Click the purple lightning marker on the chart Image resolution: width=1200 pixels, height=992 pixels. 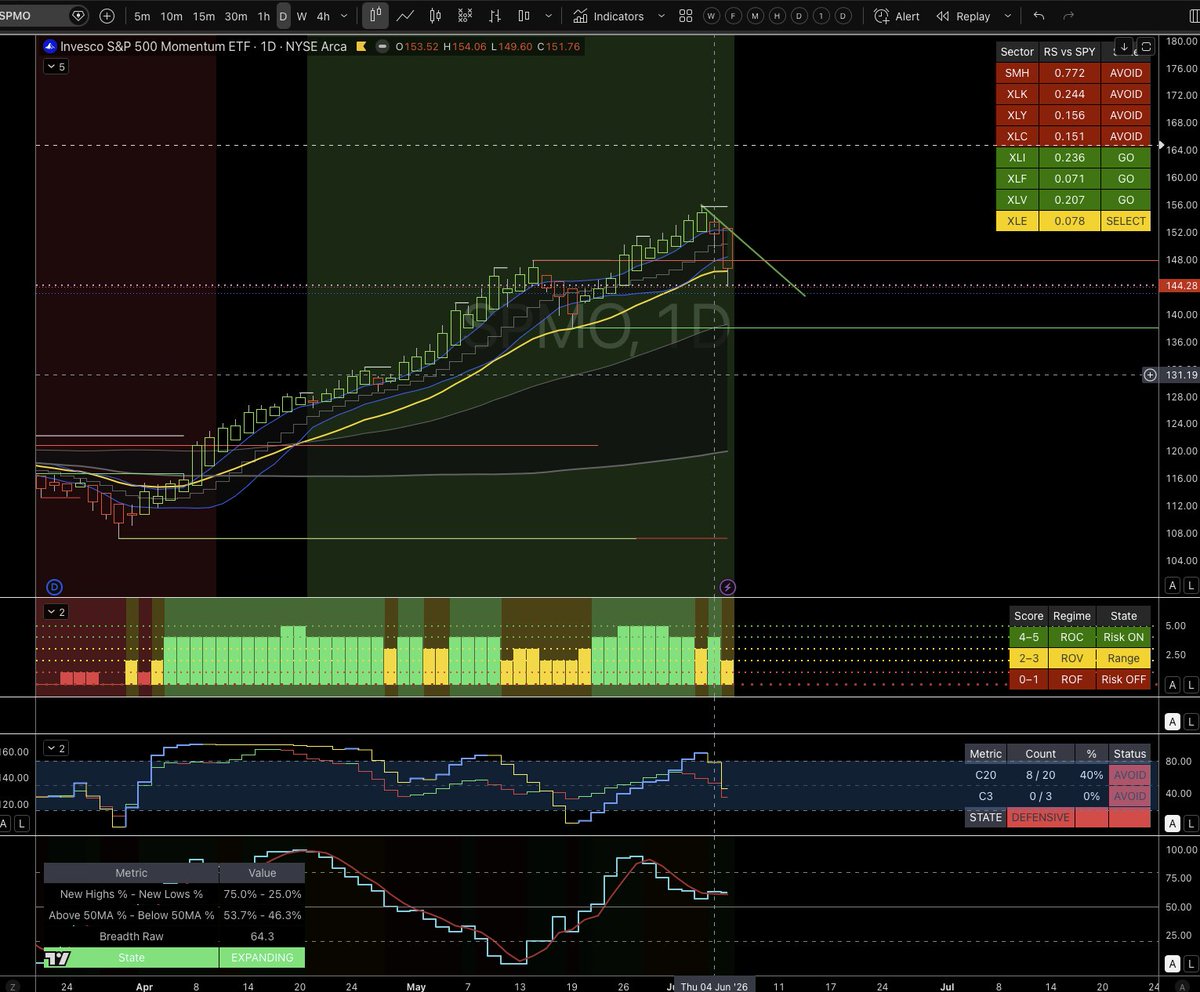click(x=728, y=586)
